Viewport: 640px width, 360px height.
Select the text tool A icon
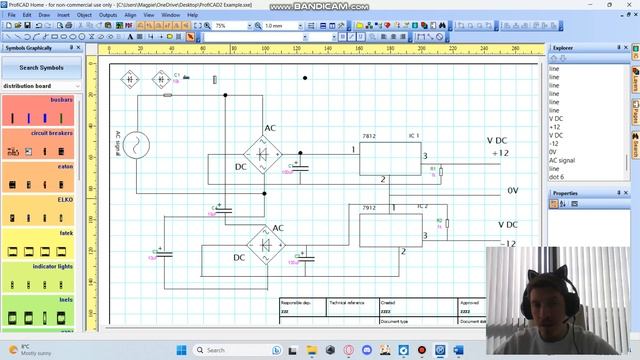pyautogui.click(x=130, y=37)
